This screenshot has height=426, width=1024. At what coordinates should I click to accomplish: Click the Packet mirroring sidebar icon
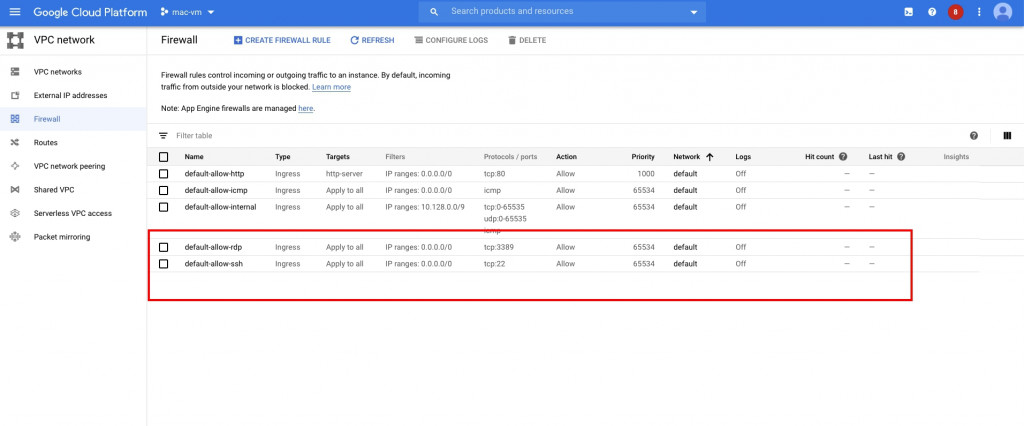pyautogui.click(x=15, y=237)
